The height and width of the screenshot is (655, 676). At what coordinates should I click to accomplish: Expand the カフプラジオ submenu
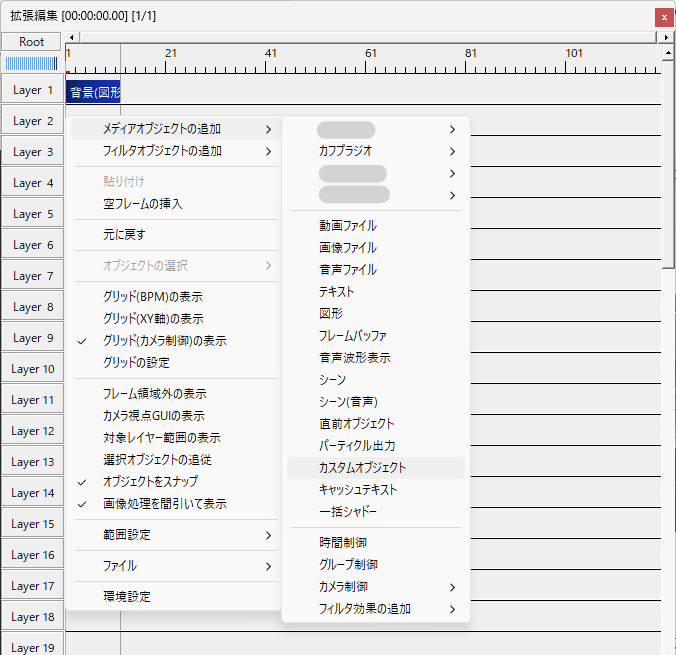(376, 151)
